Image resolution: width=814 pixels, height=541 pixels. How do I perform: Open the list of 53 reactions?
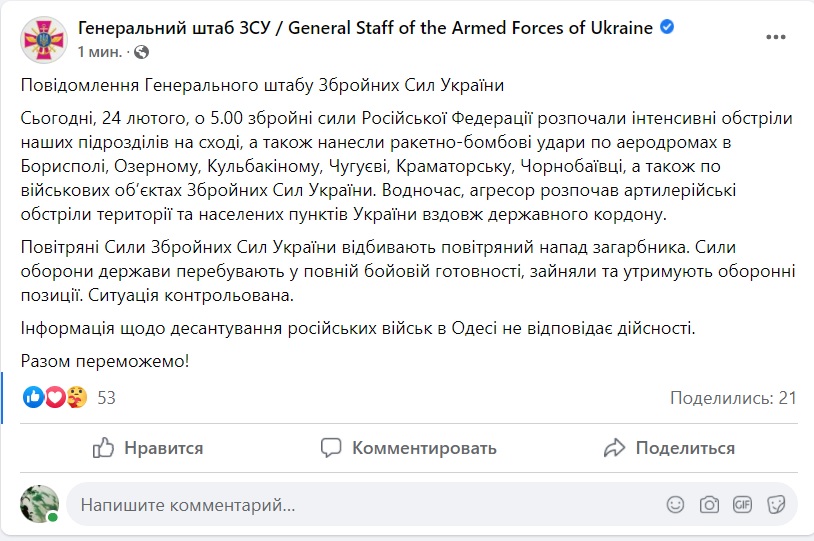(x=106, y=398)
